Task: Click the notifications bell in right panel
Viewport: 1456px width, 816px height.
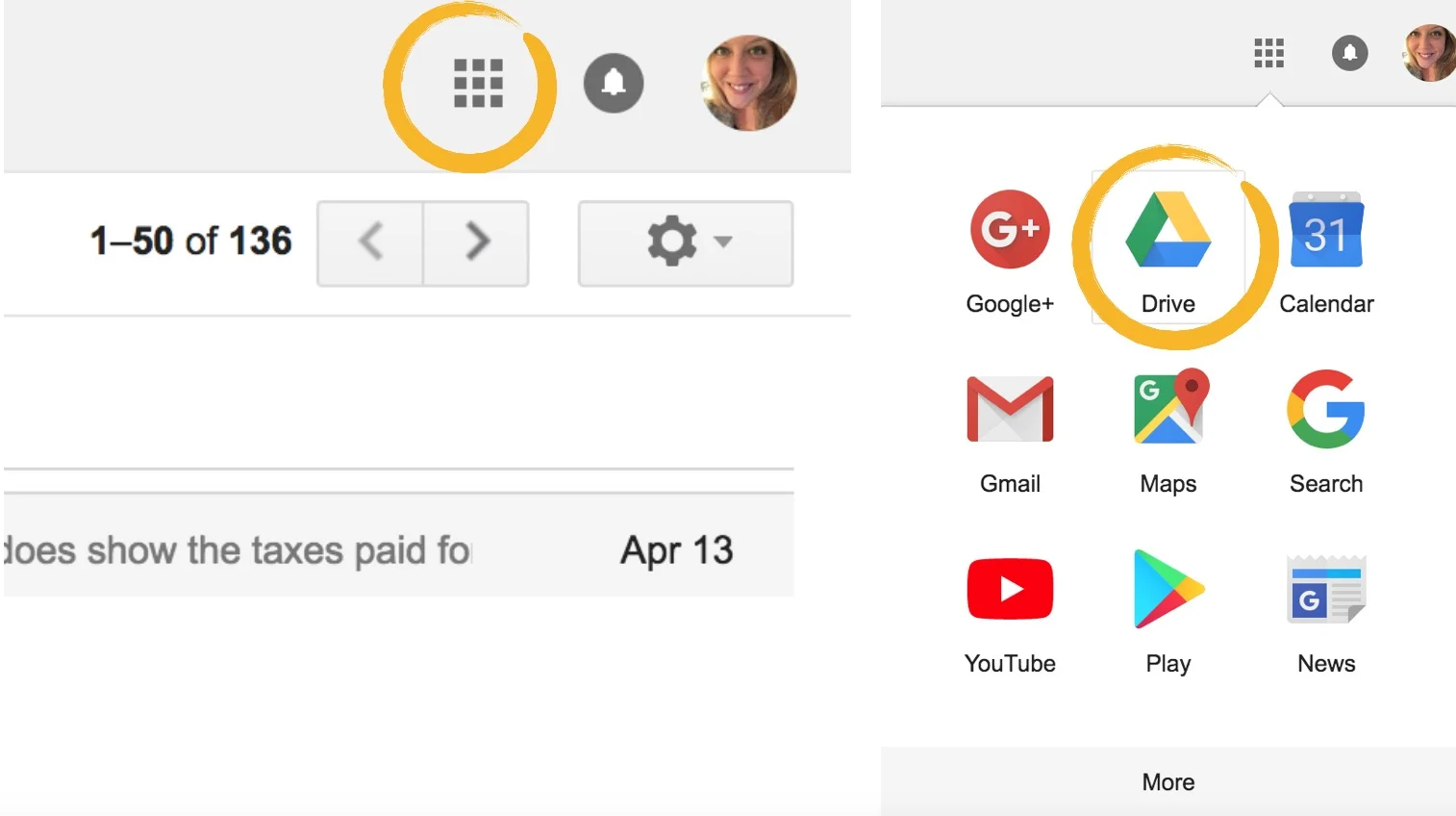Action: pos(1350,53)
